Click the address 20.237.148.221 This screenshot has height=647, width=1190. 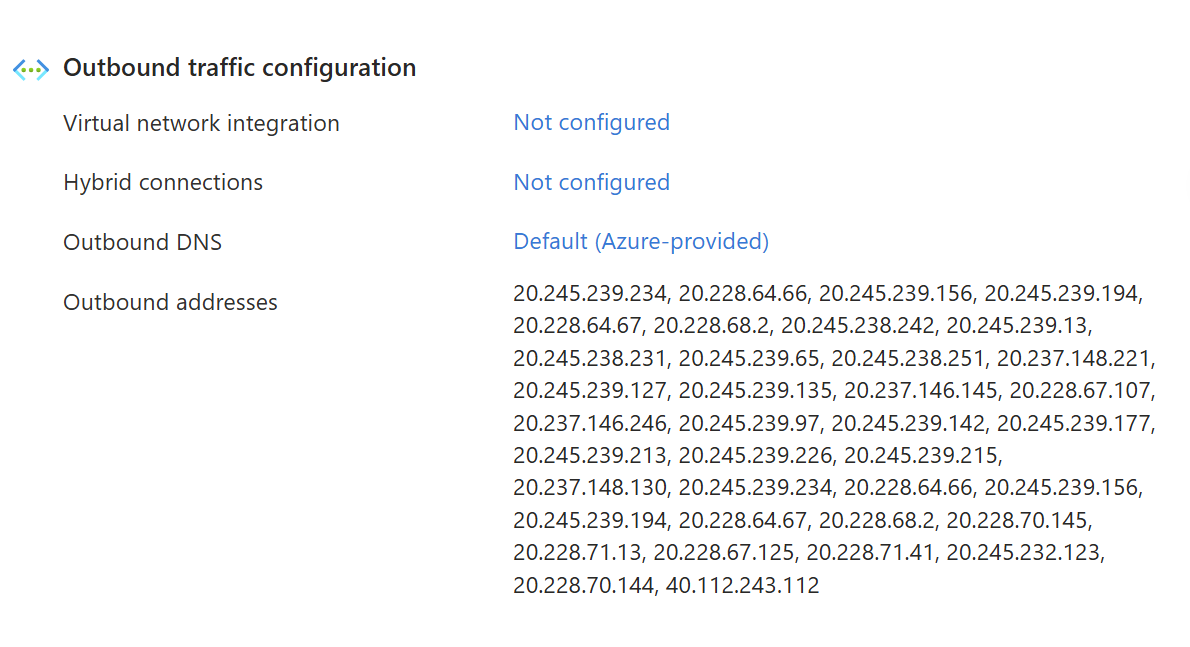(1074, 358)
